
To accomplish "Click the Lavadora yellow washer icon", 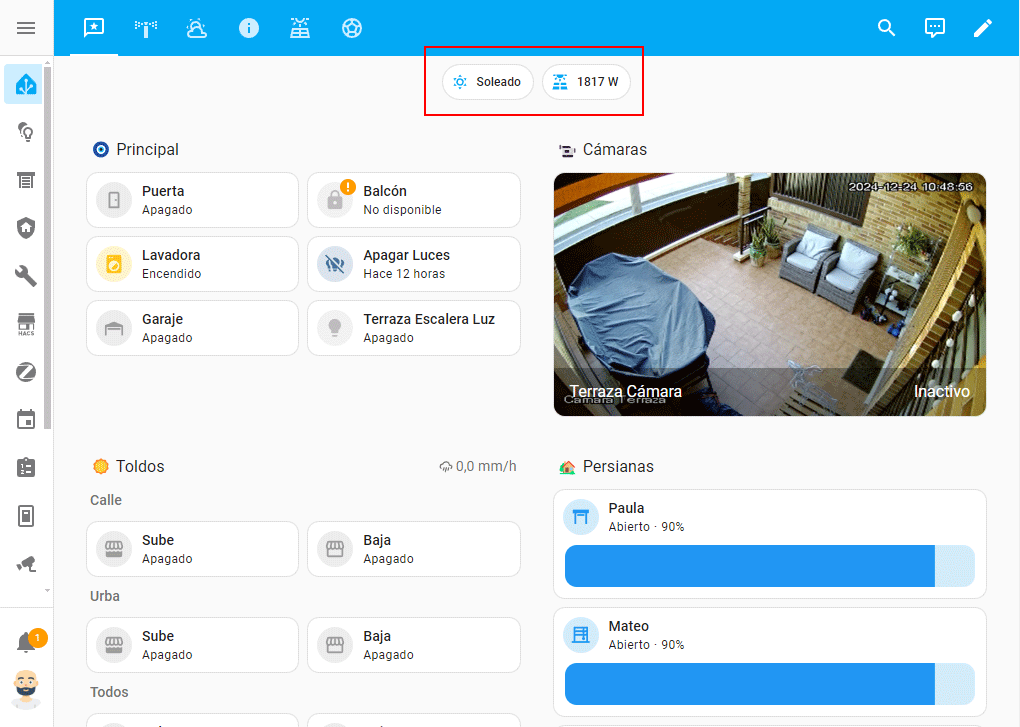I will tap(114, 264).
